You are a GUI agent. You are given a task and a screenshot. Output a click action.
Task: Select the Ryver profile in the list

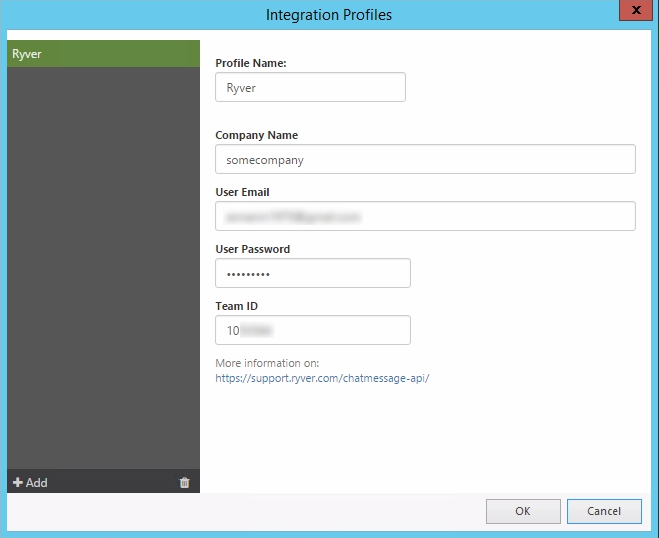pos(103,54)
